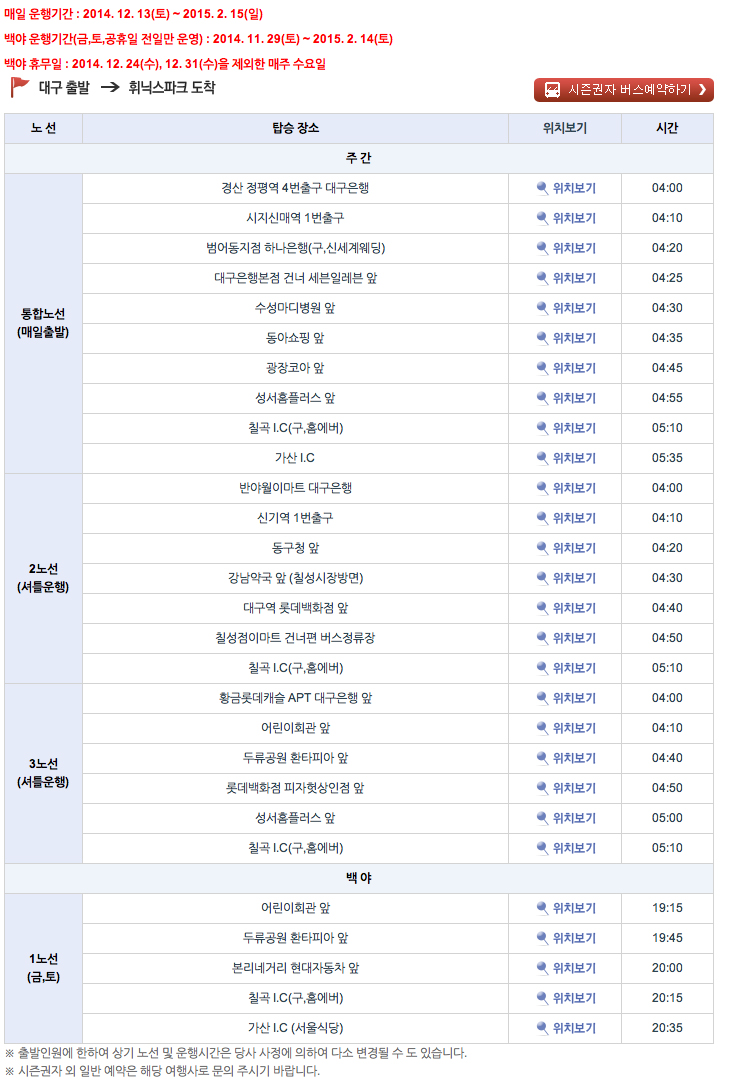Click magnifier icon for 반야월이마트 대구은행

(x=543, y=488)
